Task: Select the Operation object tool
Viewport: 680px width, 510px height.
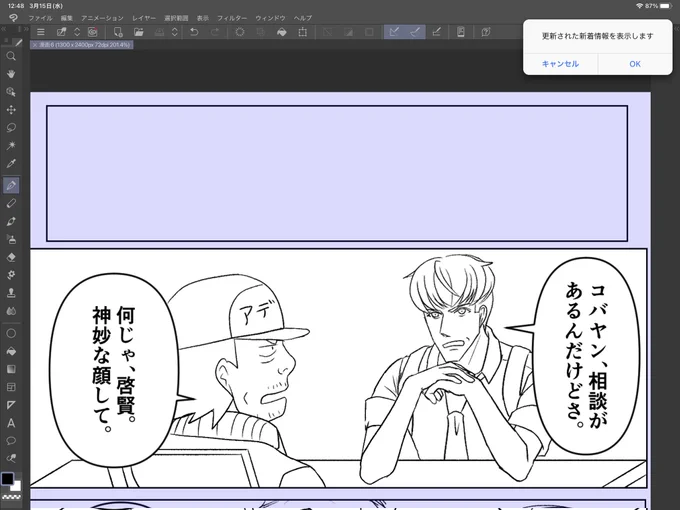Action: click(11, 92)
